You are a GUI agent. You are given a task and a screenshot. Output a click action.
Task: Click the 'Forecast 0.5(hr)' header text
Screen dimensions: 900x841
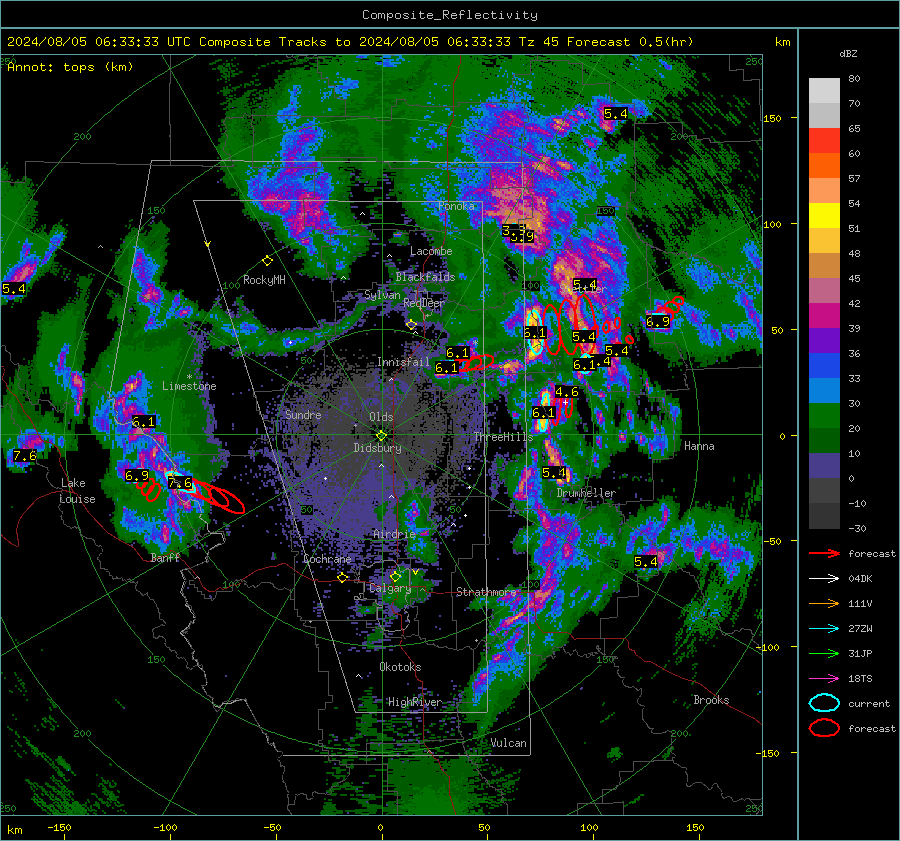click(630, 42)
